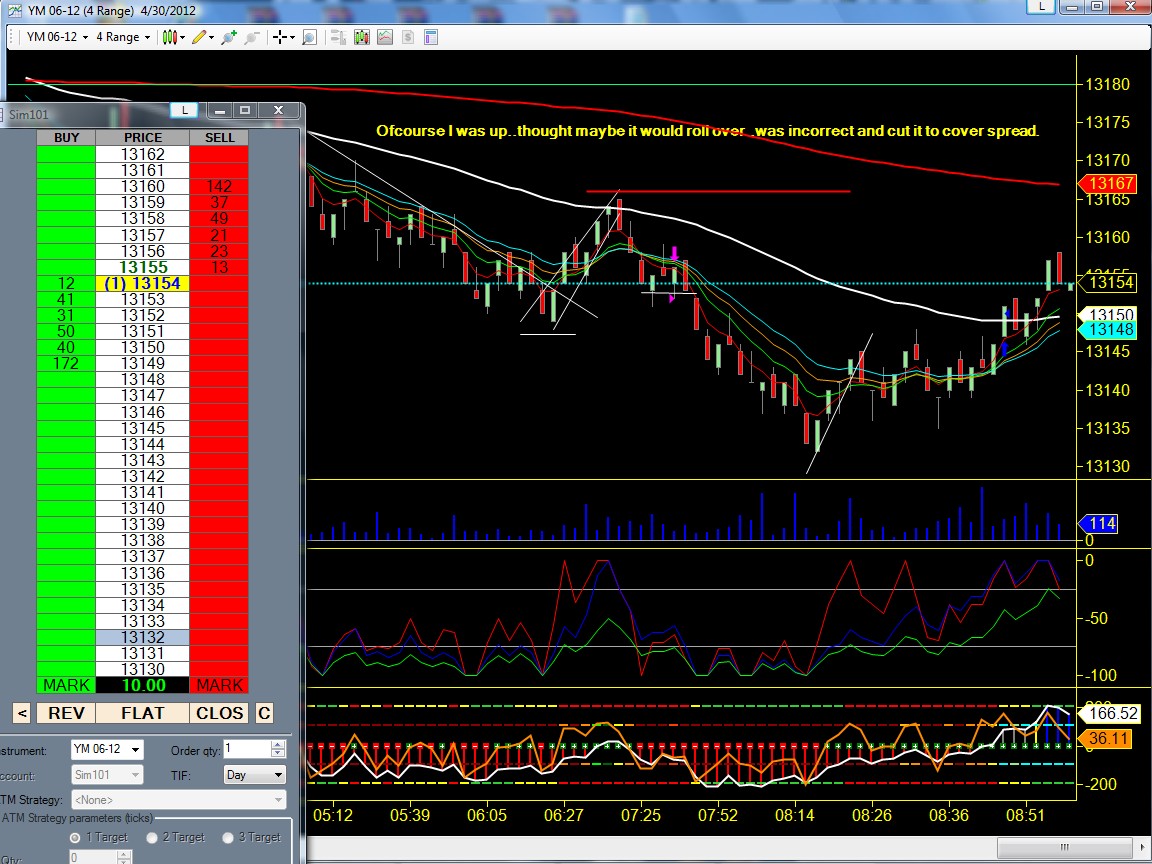The height and width of the screenshot is (864, 1152).
Task: Click the BUY column header
Action: click(66, 137)
